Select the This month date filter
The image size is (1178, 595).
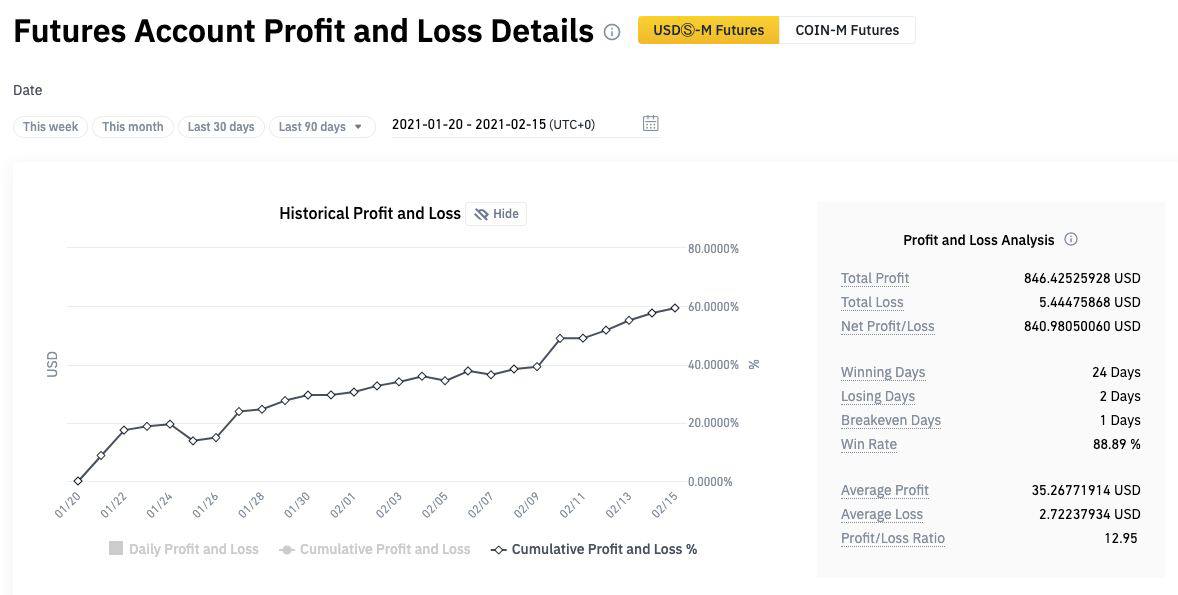pos(132,127)
